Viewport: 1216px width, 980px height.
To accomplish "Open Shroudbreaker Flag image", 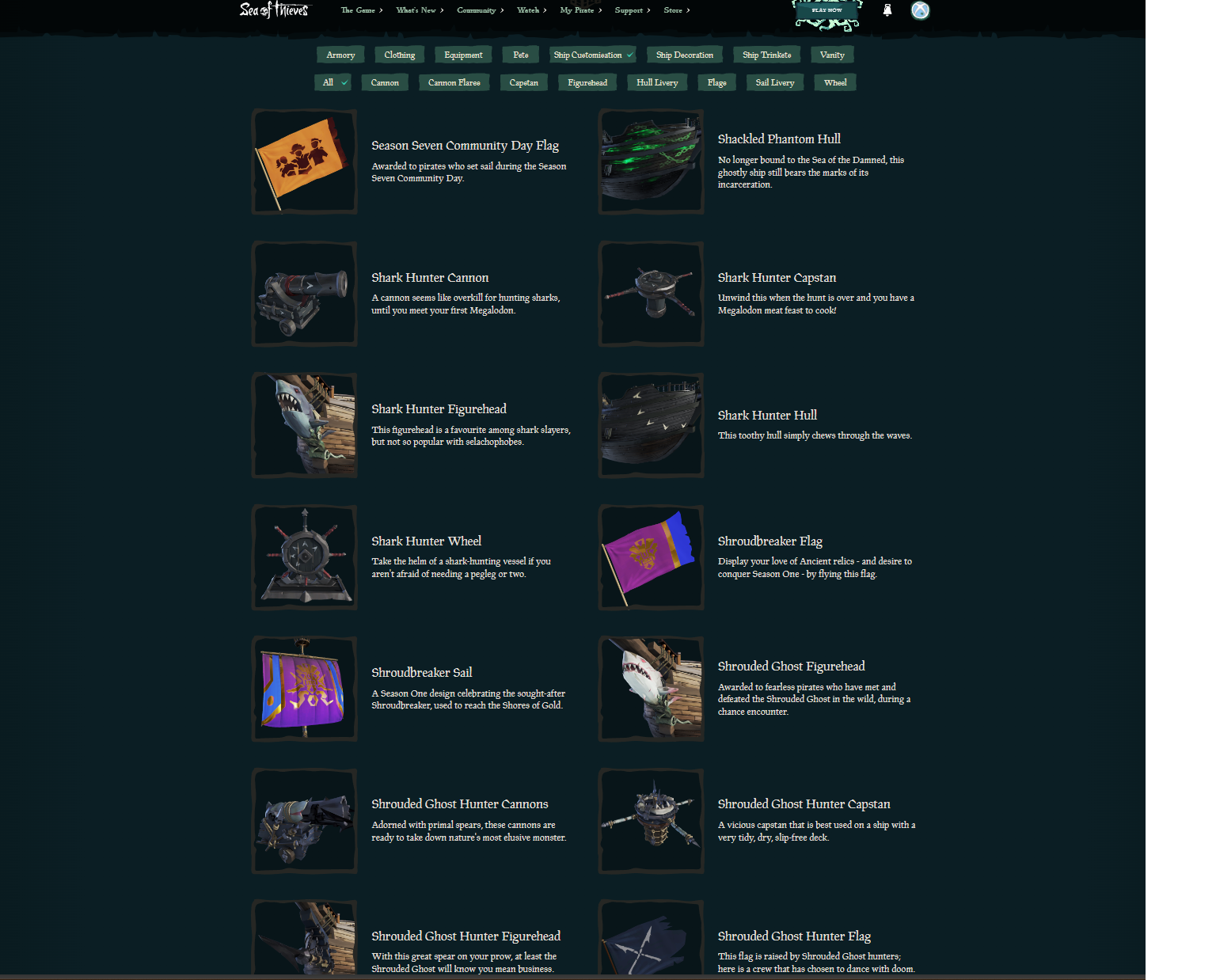I will pos(651,557).
